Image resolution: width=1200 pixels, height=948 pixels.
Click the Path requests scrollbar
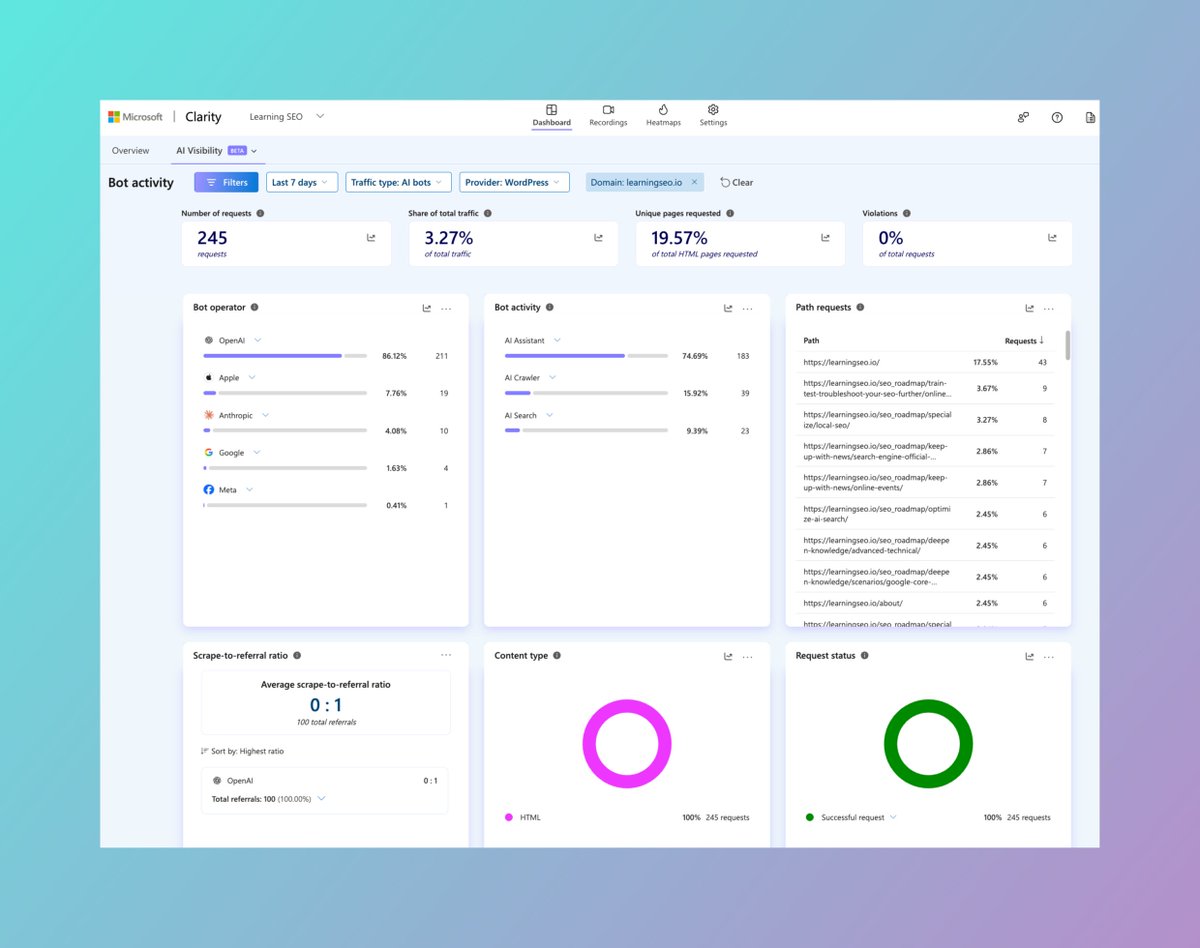coord(1067,345)
